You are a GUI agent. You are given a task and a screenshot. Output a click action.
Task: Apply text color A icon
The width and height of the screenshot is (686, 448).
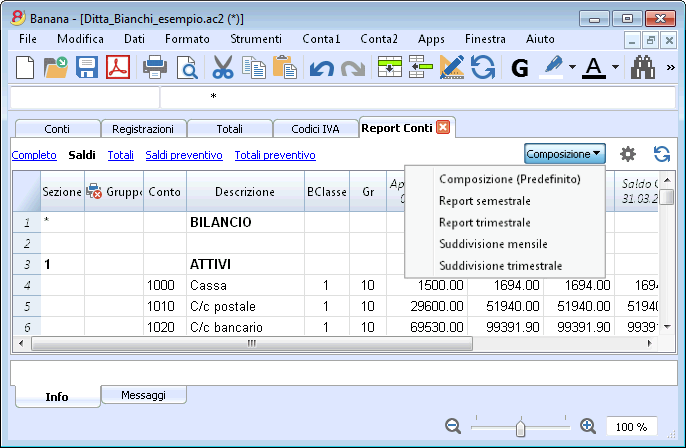594,68
